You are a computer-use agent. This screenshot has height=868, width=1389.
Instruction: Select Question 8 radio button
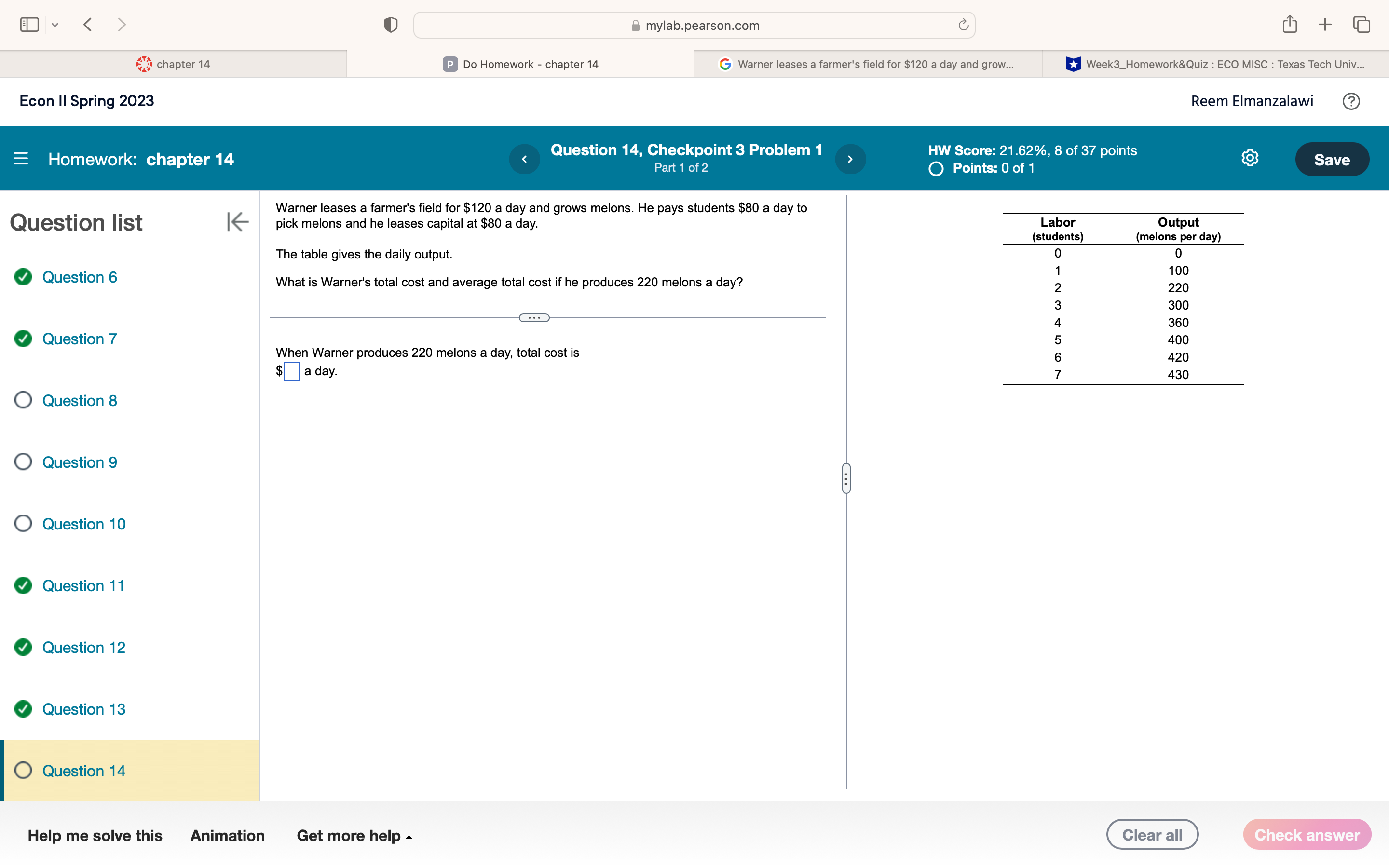(25, 400)
